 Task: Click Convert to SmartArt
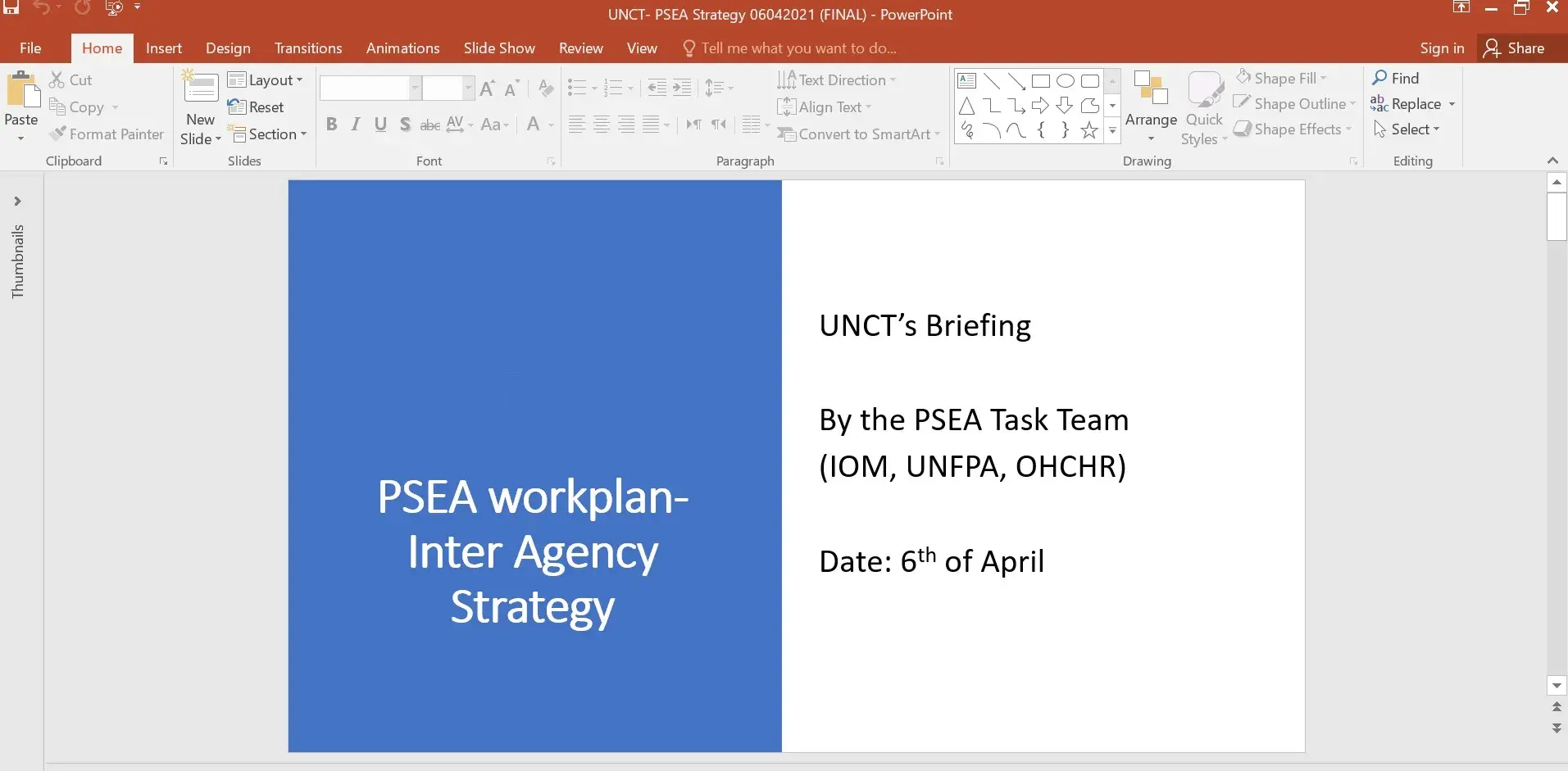(858, 134)
